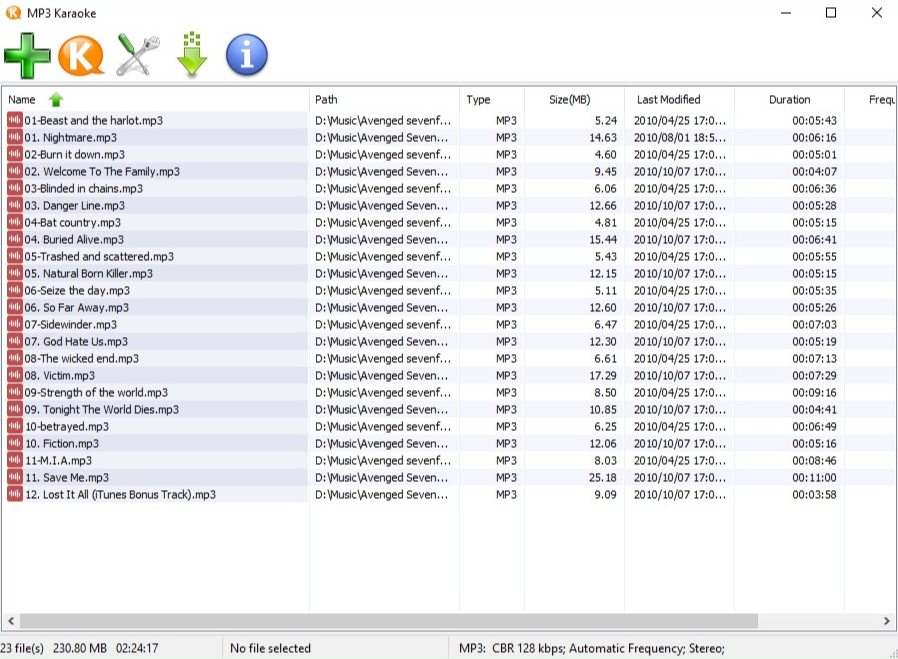Click the No file selected status text
The image size is (898, 659).
click(x=270, y=648)
